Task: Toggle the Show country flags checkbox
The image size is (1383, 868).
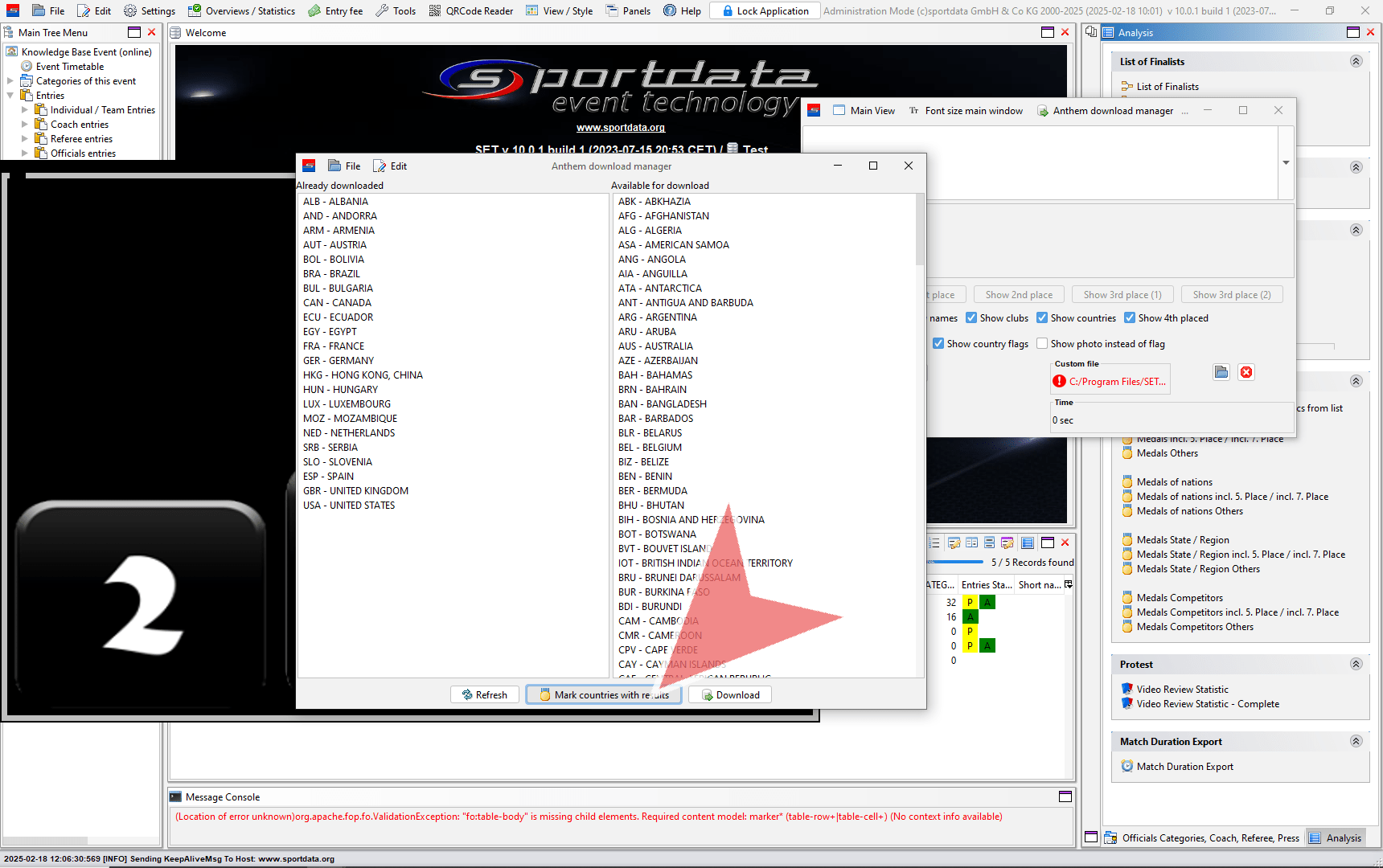Action: [938, 344]
